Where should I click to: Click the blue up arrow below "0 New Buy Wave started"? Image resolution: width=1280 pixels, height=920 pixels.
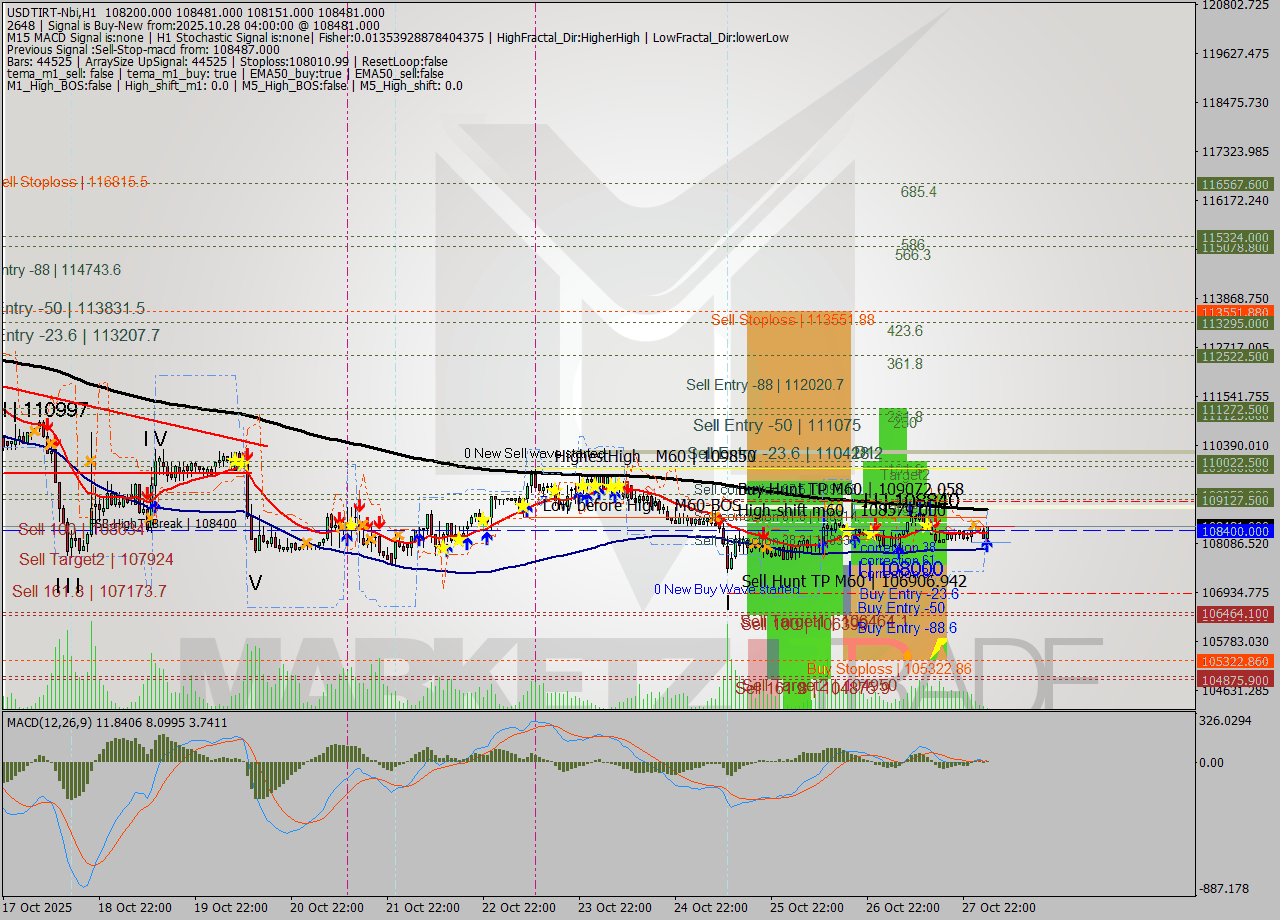[x=898, y=550]
